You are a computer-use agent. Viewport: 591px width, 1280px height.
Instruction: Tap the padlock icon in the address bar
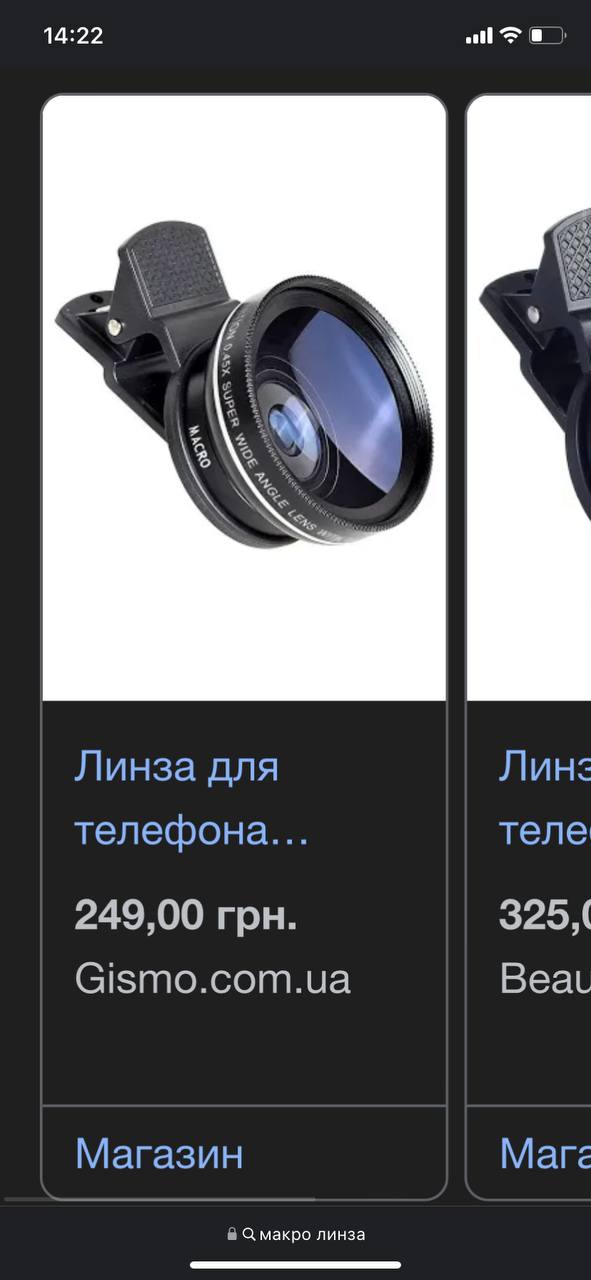point(232,1234)
